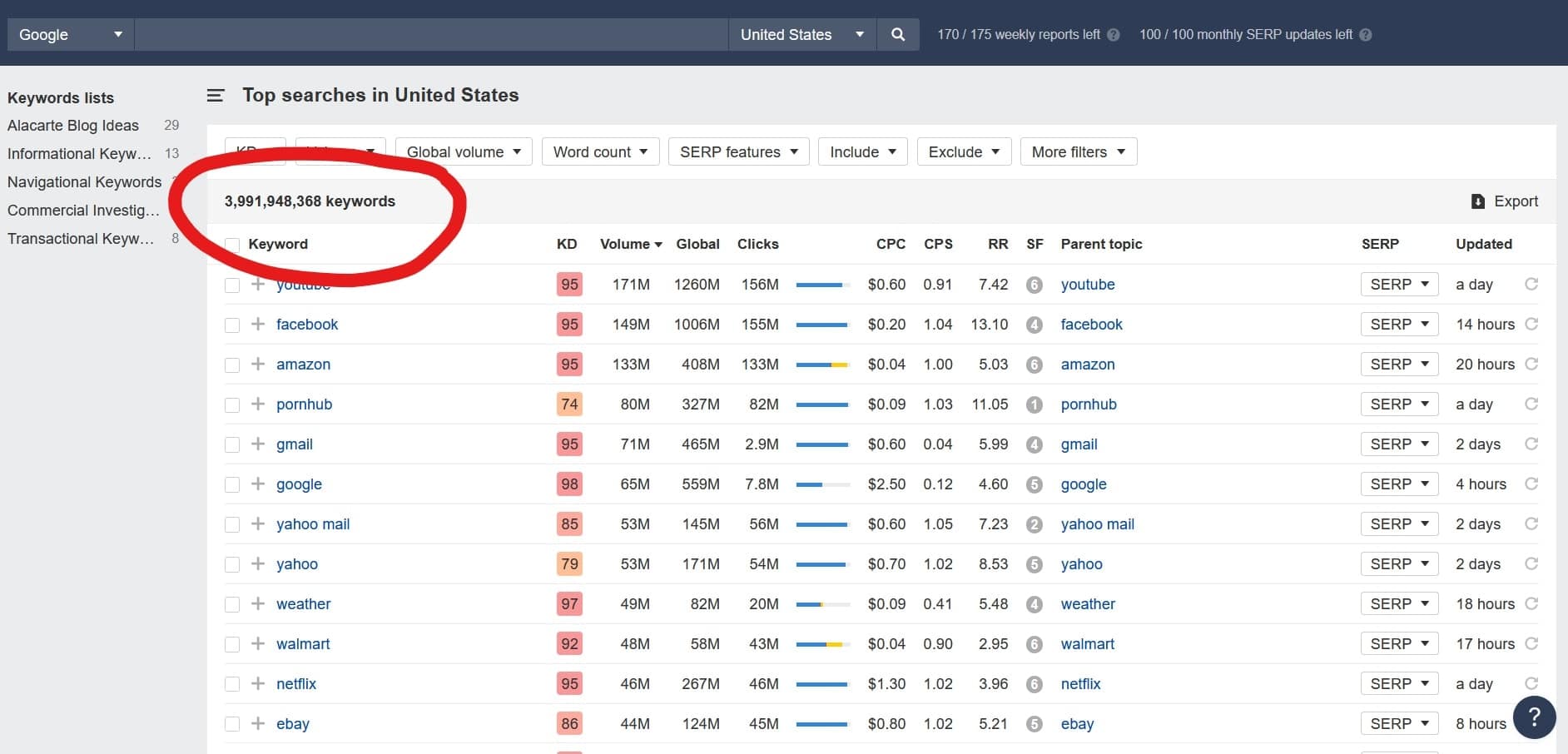Open the Google search engine dropdown
Viewport: 1568px width, 754px height.
point(69,34)
